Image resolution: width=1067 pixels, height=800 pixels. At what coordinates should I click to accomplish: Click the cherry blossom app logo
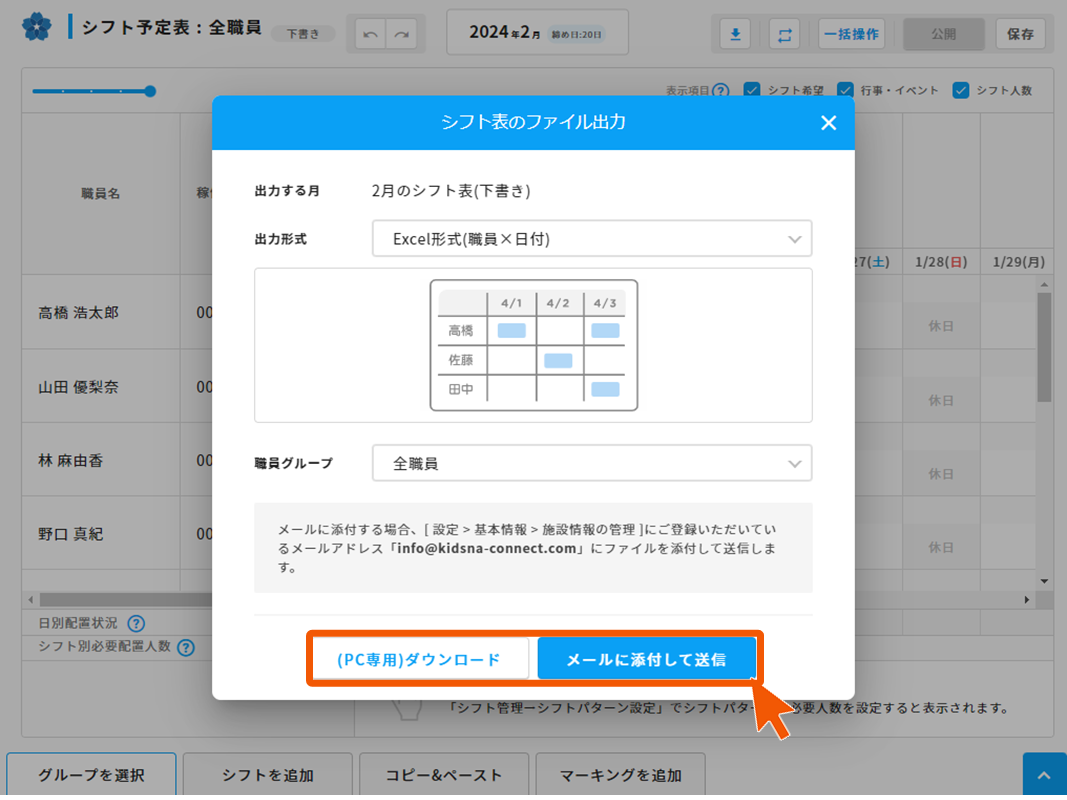(37, 26)
